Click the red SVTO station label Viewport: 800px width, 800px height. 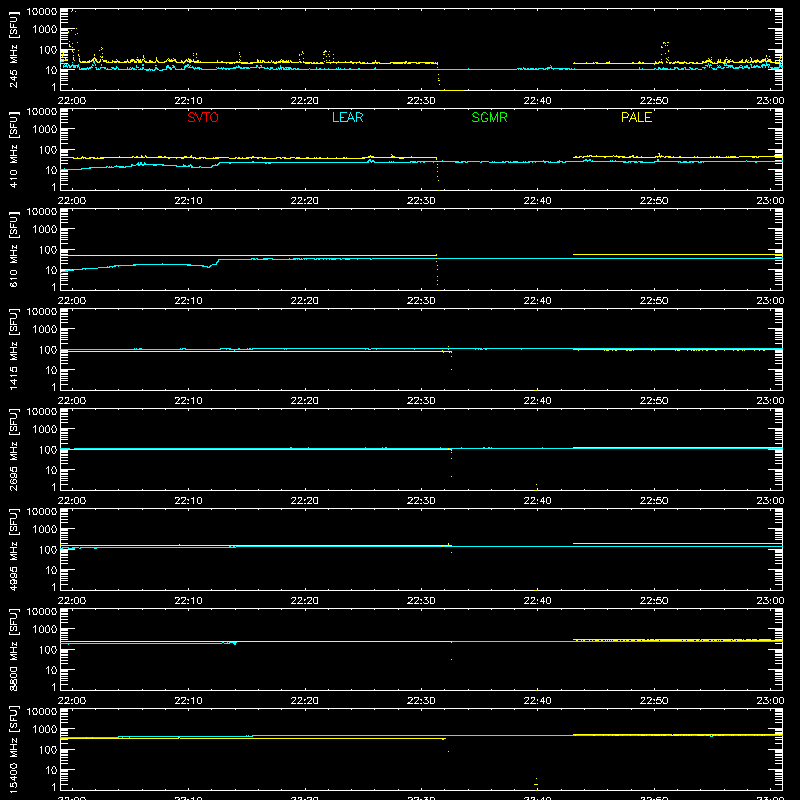pos(203,117)
